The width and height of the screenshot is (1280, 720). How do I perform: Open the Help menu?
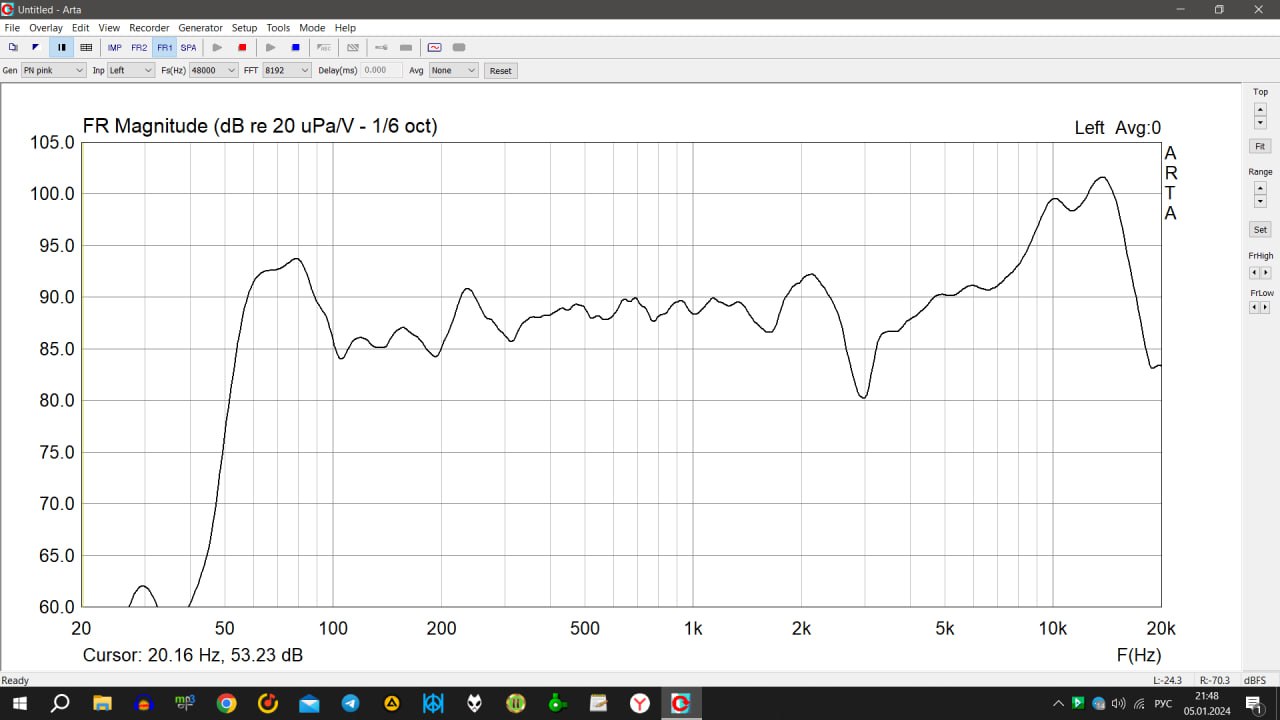(x=345, y=28)
